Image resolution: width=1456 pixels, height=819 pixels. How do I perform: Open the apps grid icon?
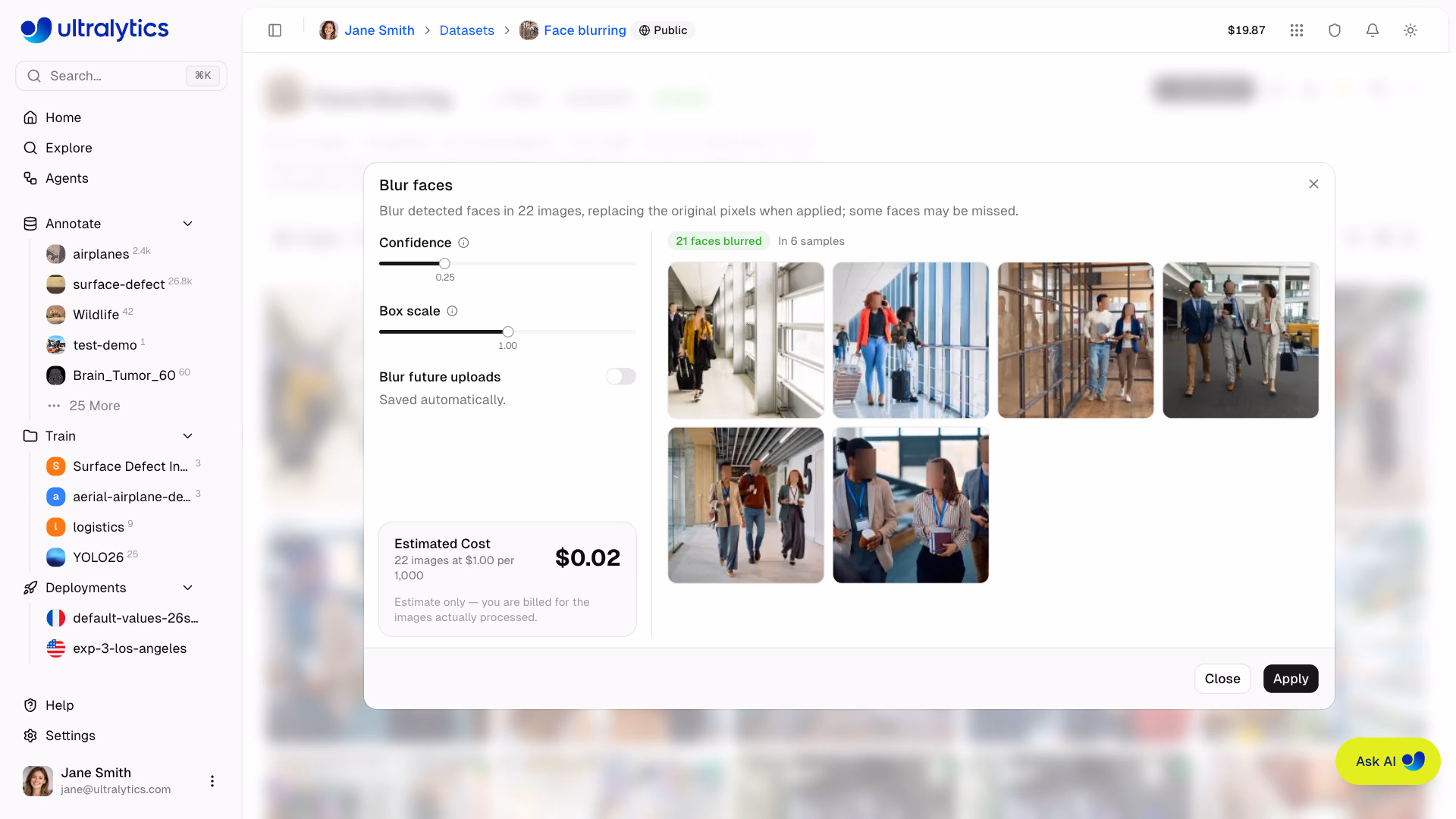click(1297, 30)
